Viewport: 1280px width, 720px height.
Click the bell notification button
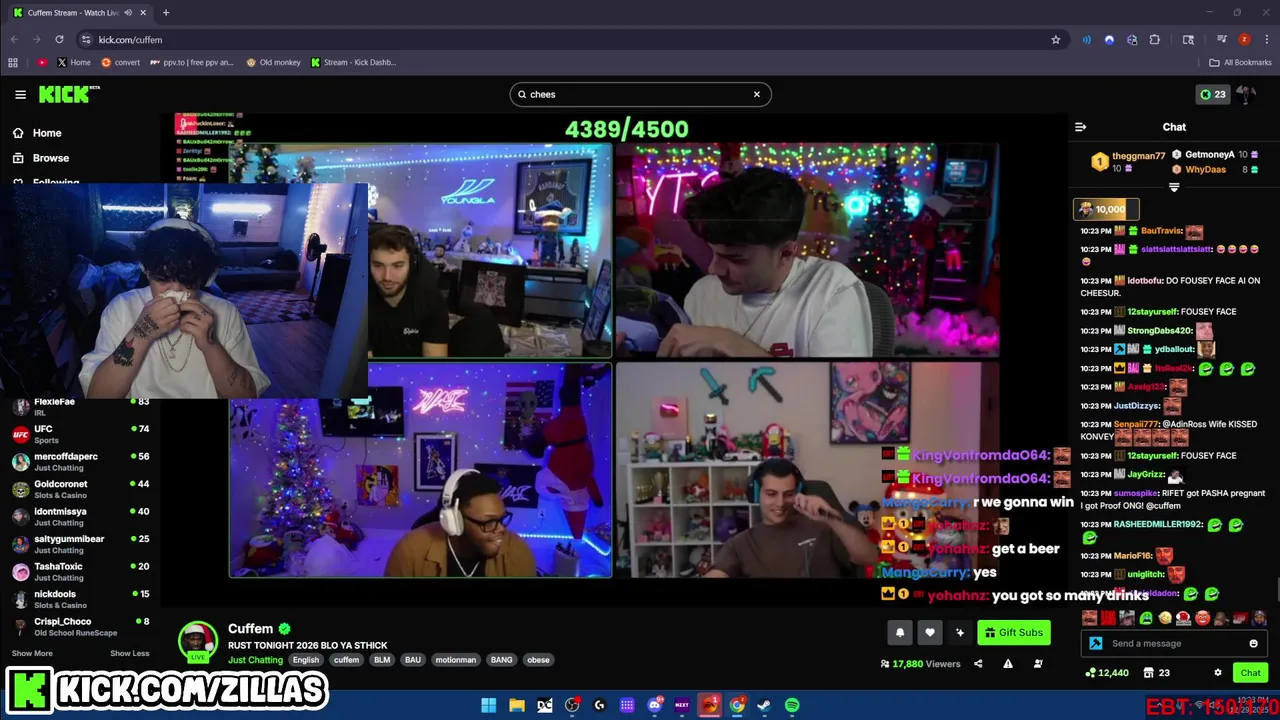900,632
